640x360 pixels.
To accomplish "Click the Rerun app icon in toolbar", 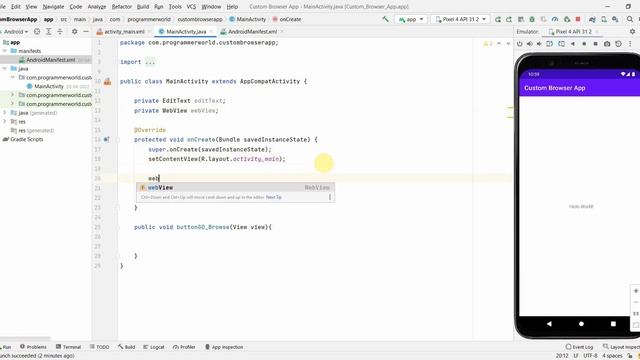I will [x=498, y=19].
